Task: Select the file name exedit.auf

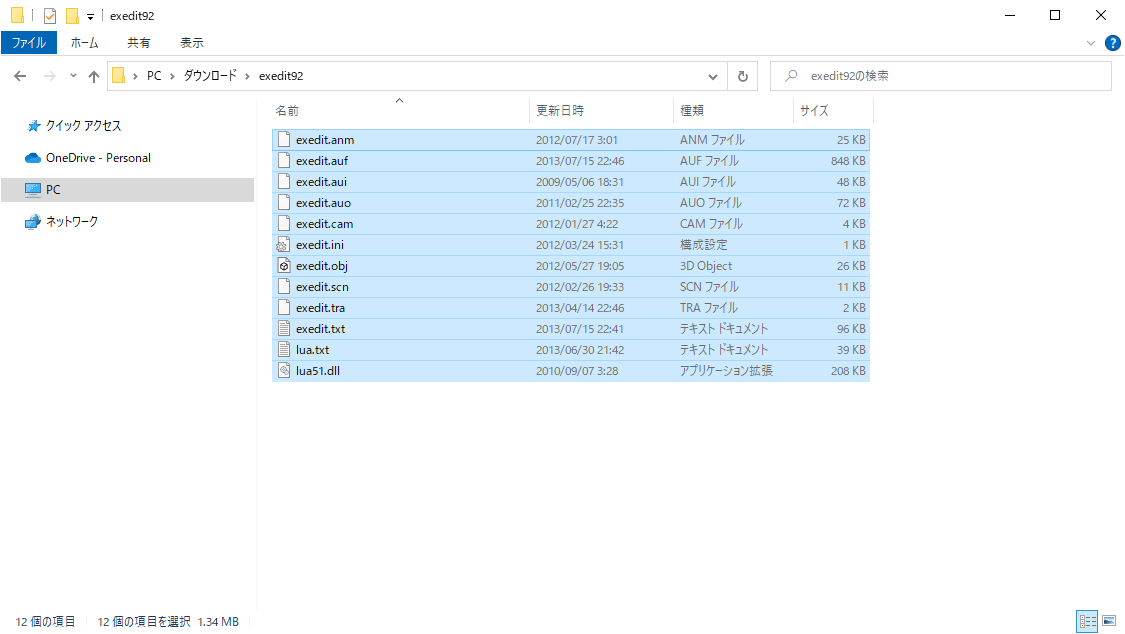Action: [x=322, y=161]
